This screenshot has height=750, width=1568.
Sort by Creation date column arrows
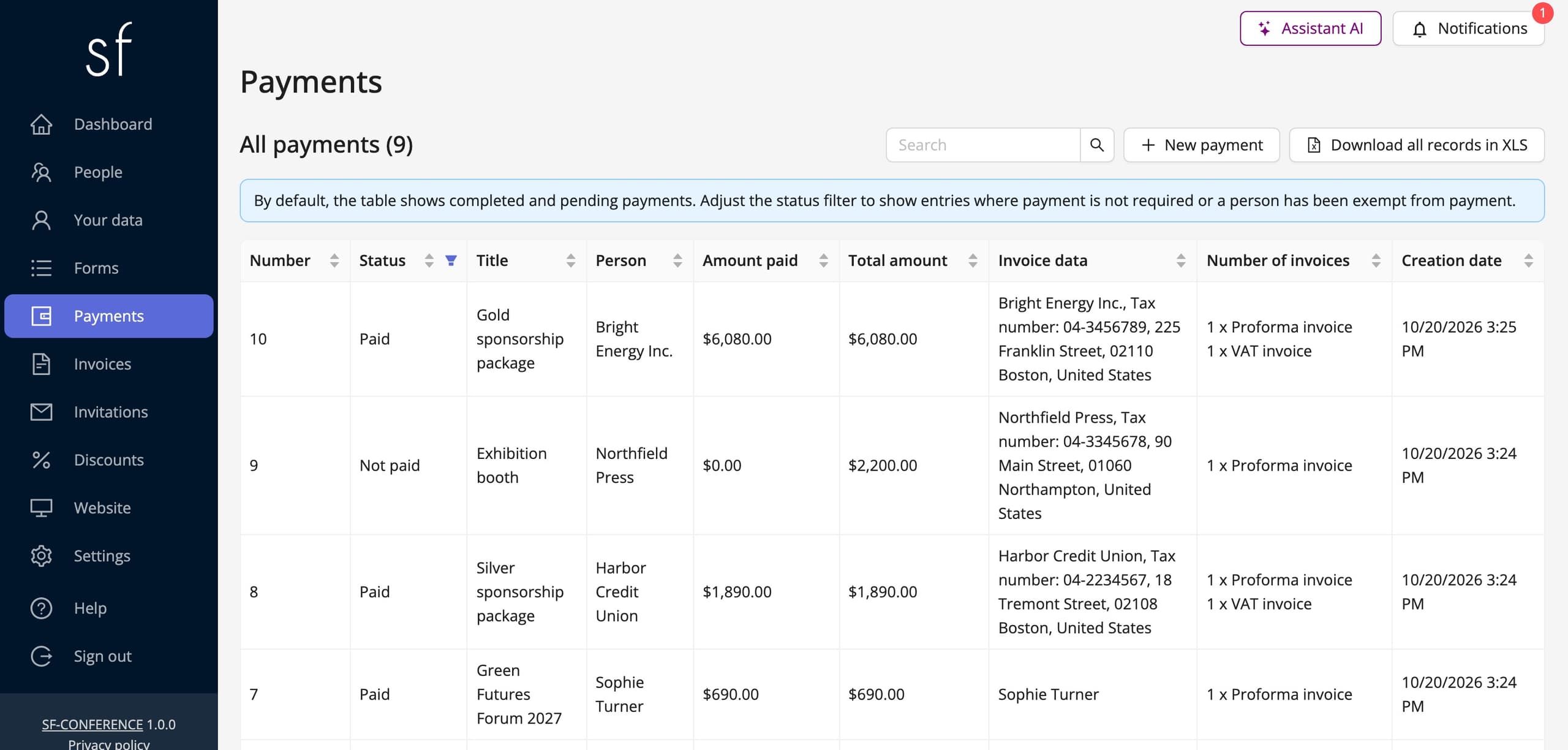click(x=1529, y=260)
